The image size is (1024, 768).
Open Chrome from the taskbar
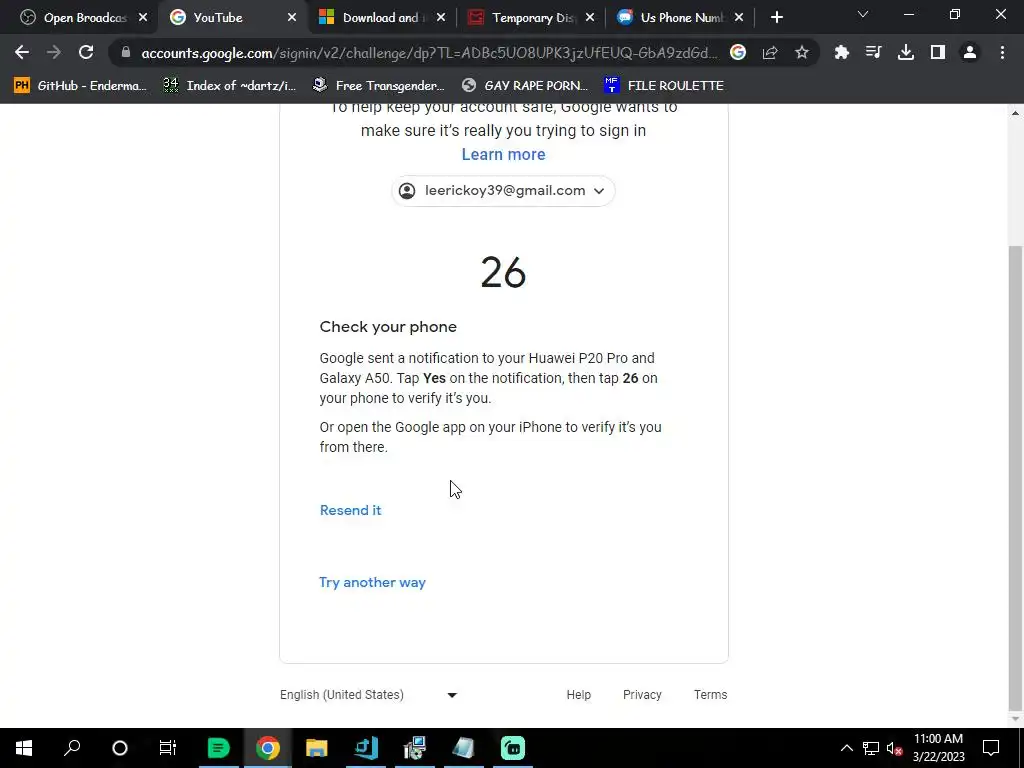tap(268, 748)
